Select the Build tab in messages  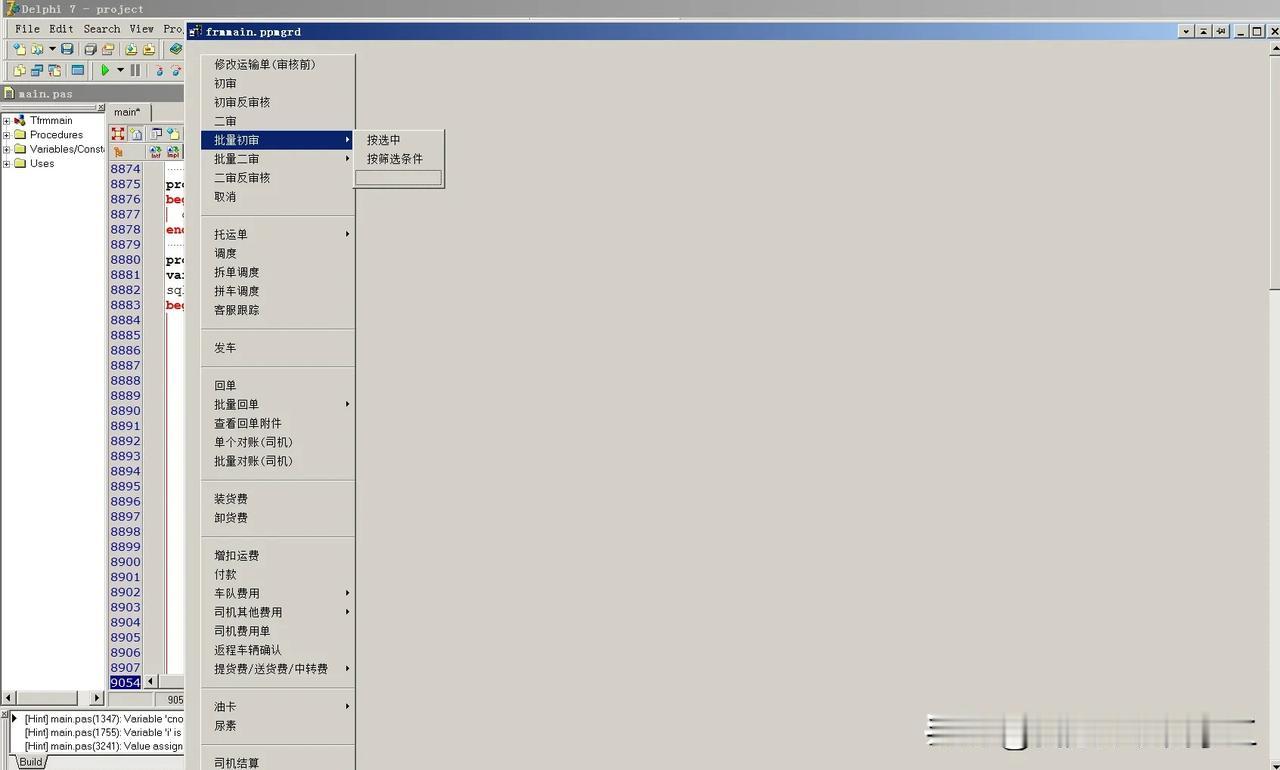(31, 762)
